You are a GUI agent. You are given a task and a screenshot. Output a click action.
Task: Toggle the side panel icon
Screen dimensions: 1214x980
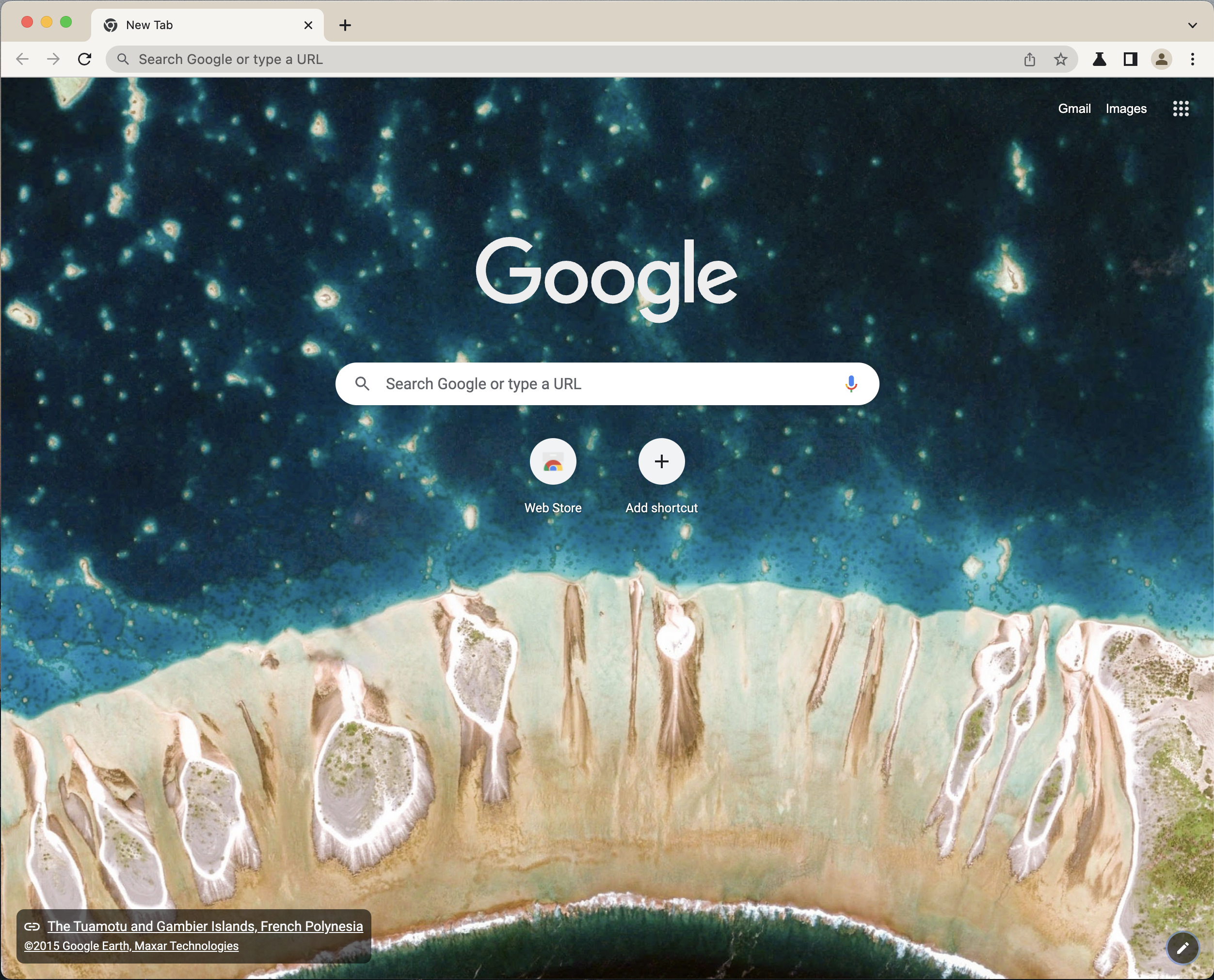pos(1130,59)
